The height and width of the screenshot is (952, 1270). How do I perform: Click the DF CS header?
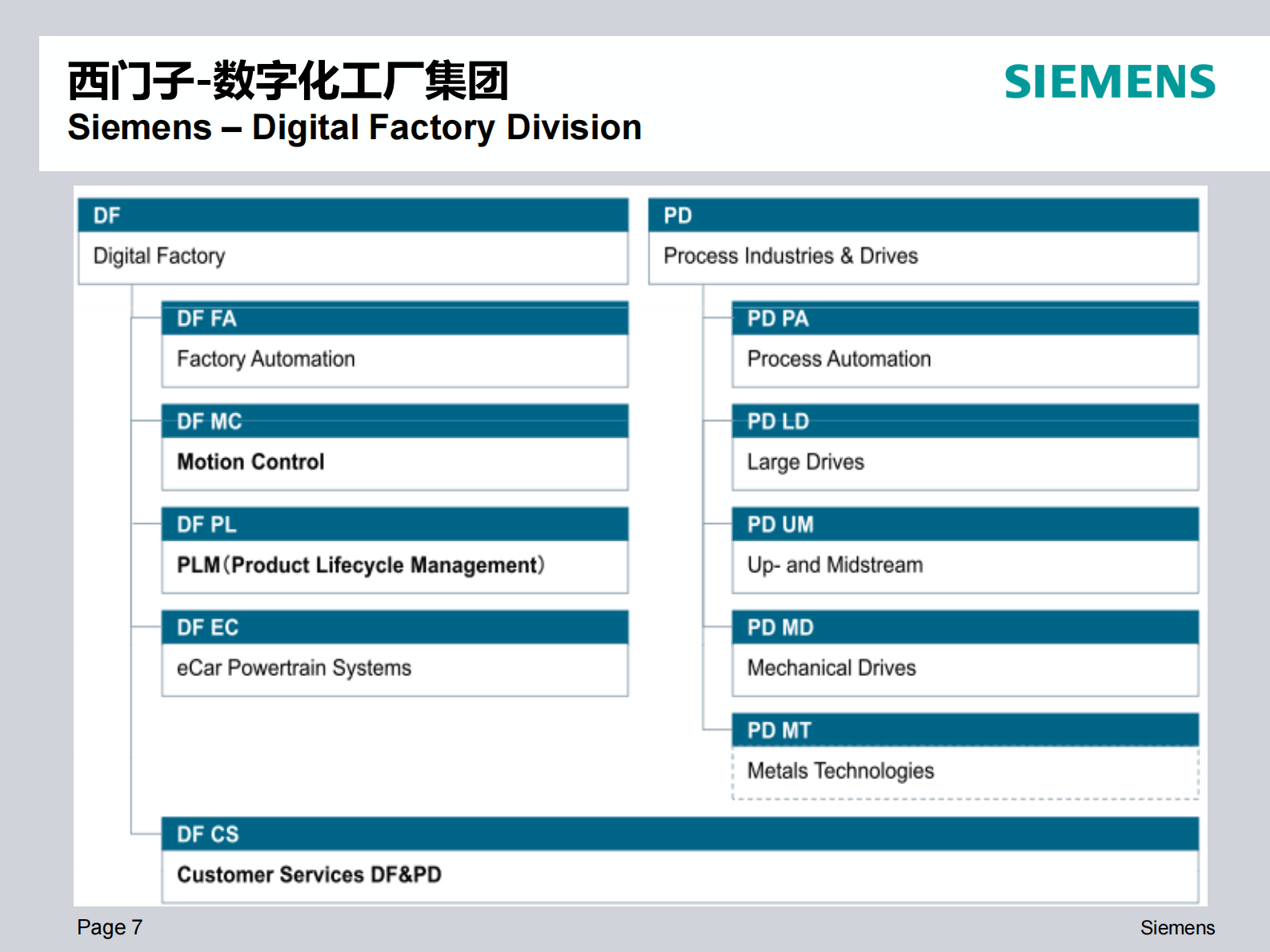680,834
